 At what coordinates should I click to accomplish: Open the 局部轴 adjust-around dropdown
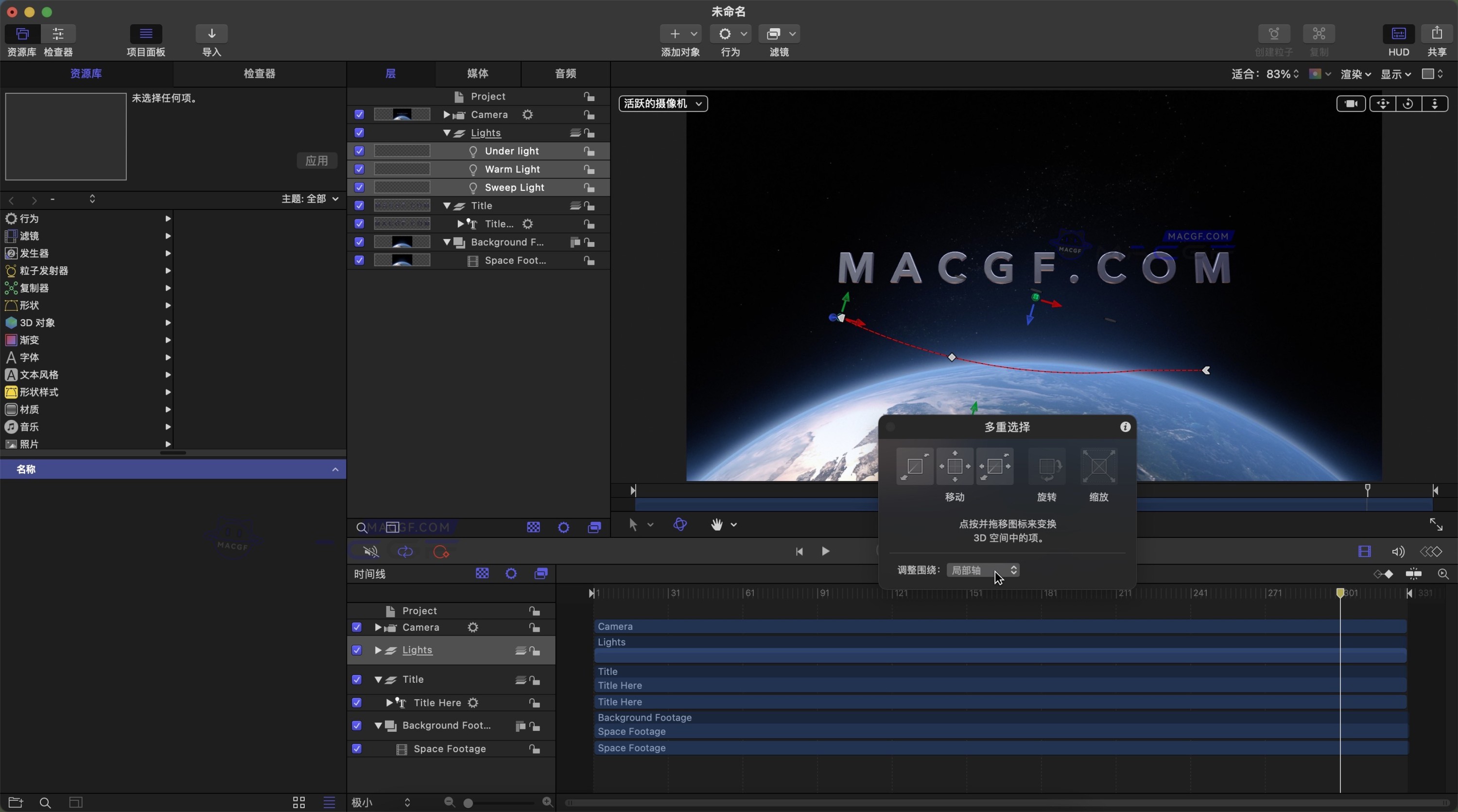983,570
